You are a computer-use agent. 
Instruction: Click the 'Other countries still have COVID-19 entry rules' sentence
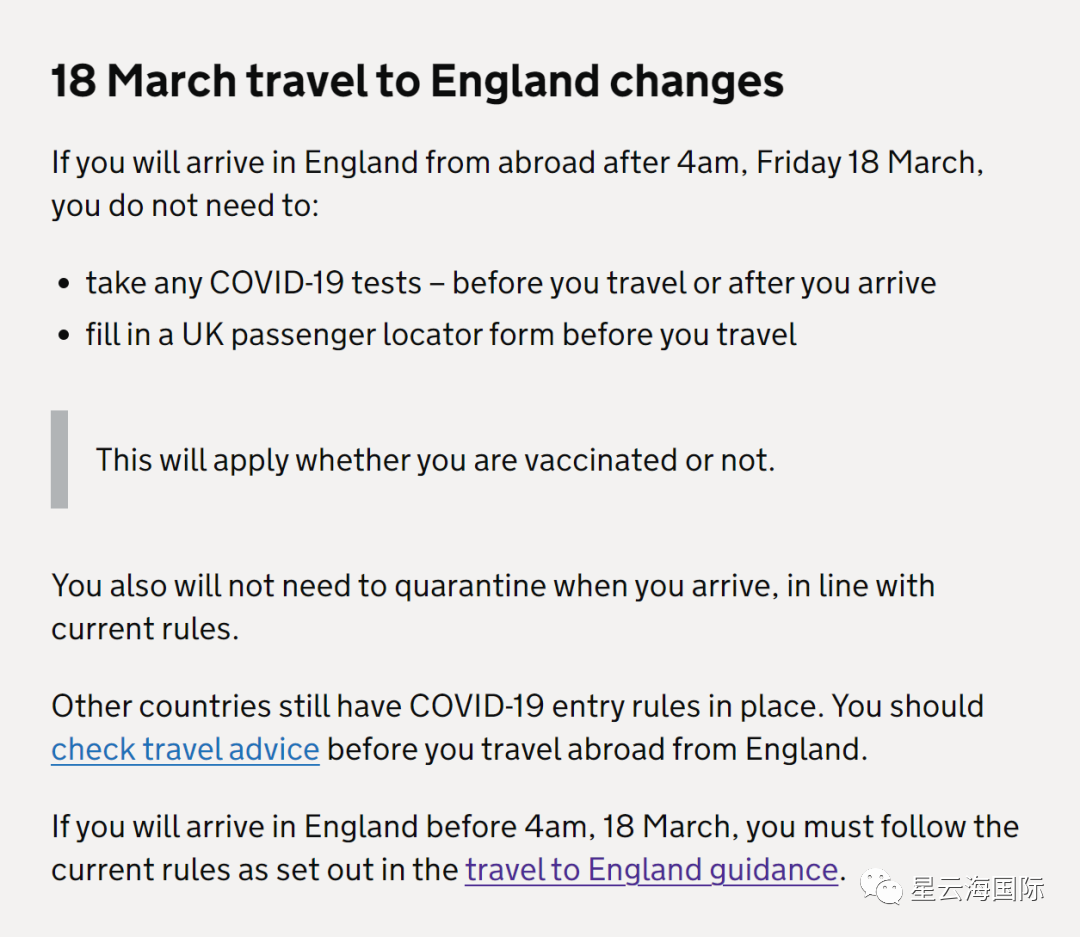(x=517, y=706)
